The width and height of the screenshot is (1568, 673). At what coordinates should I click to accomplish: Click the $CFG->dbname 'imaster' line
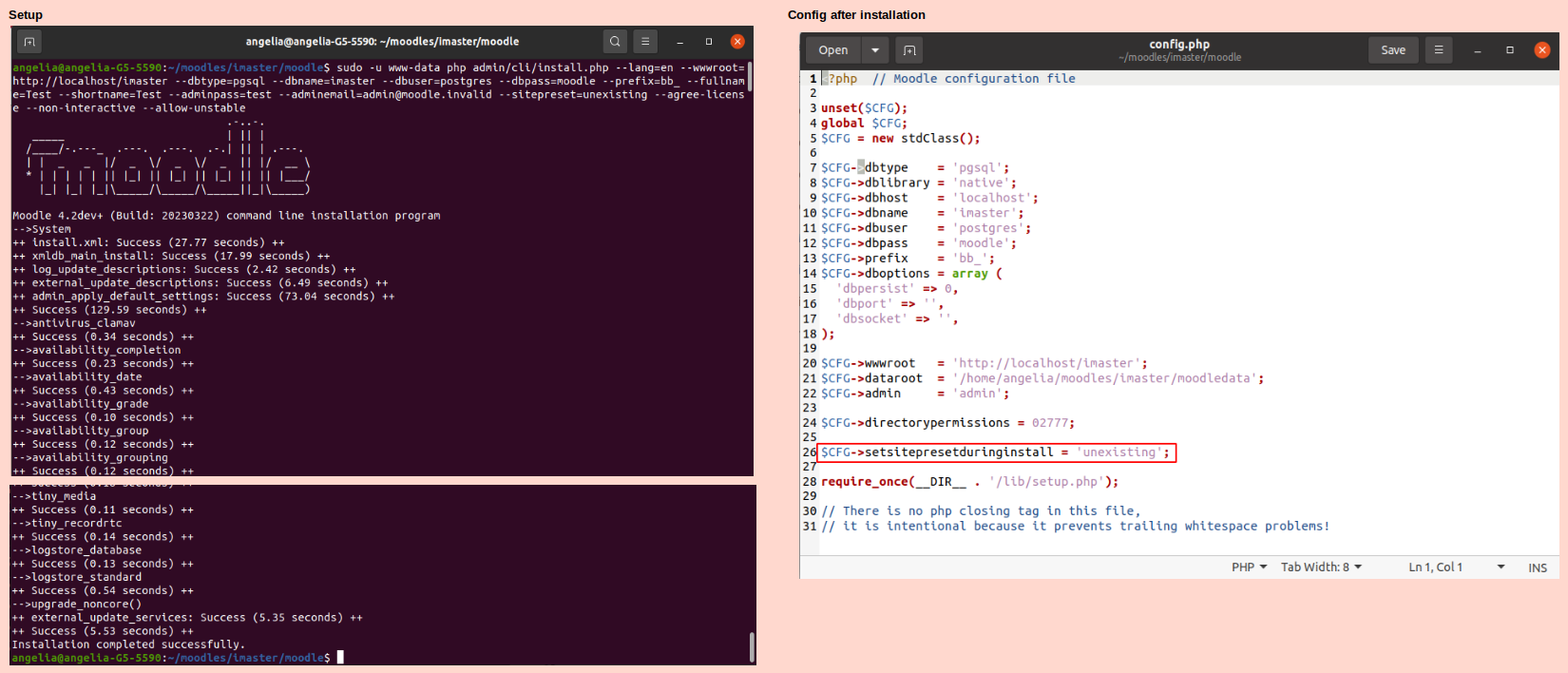pos(923,213)
